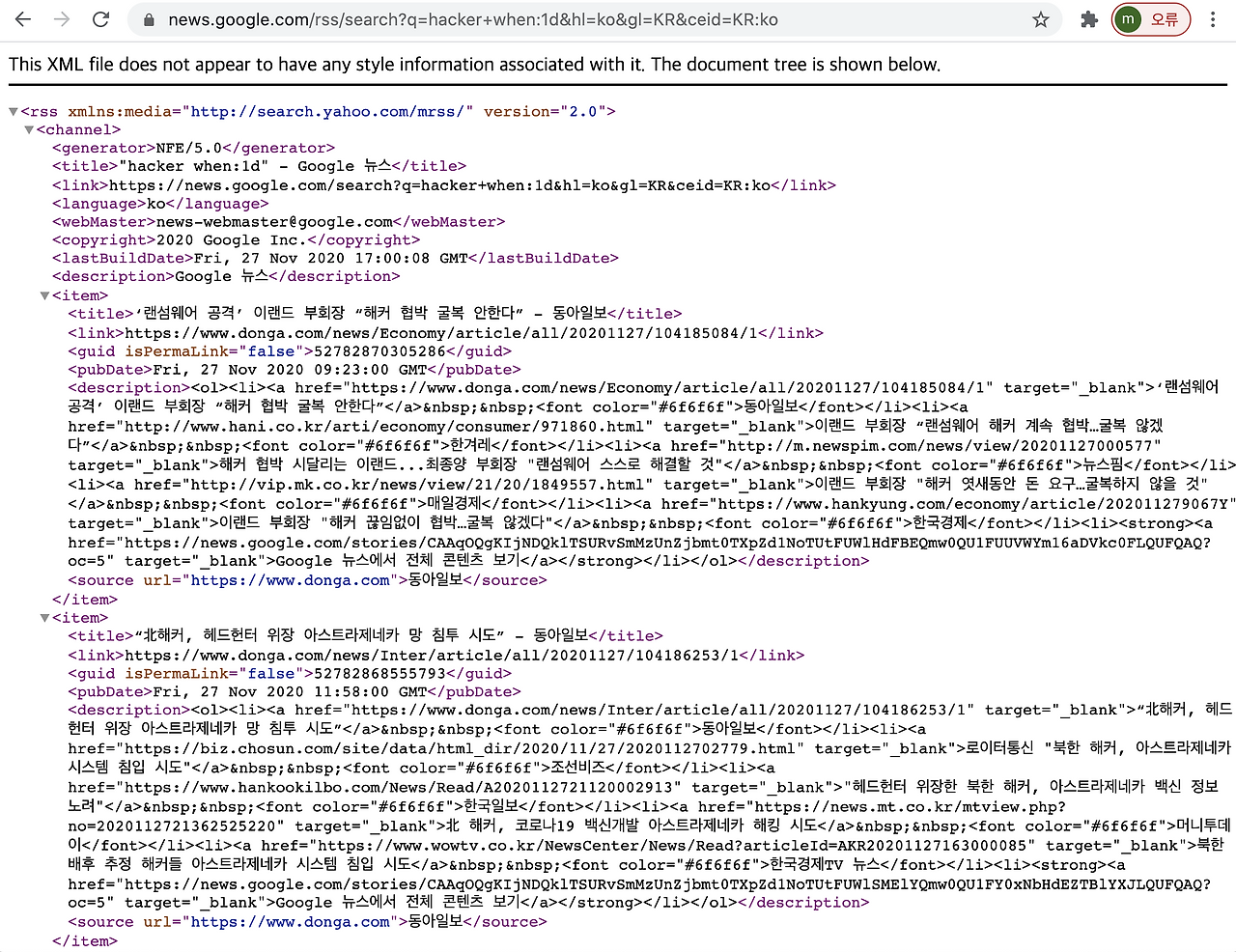This screenshot has width=1236, height=952.
Task: View site information via the lock icon
Action: 149,20
